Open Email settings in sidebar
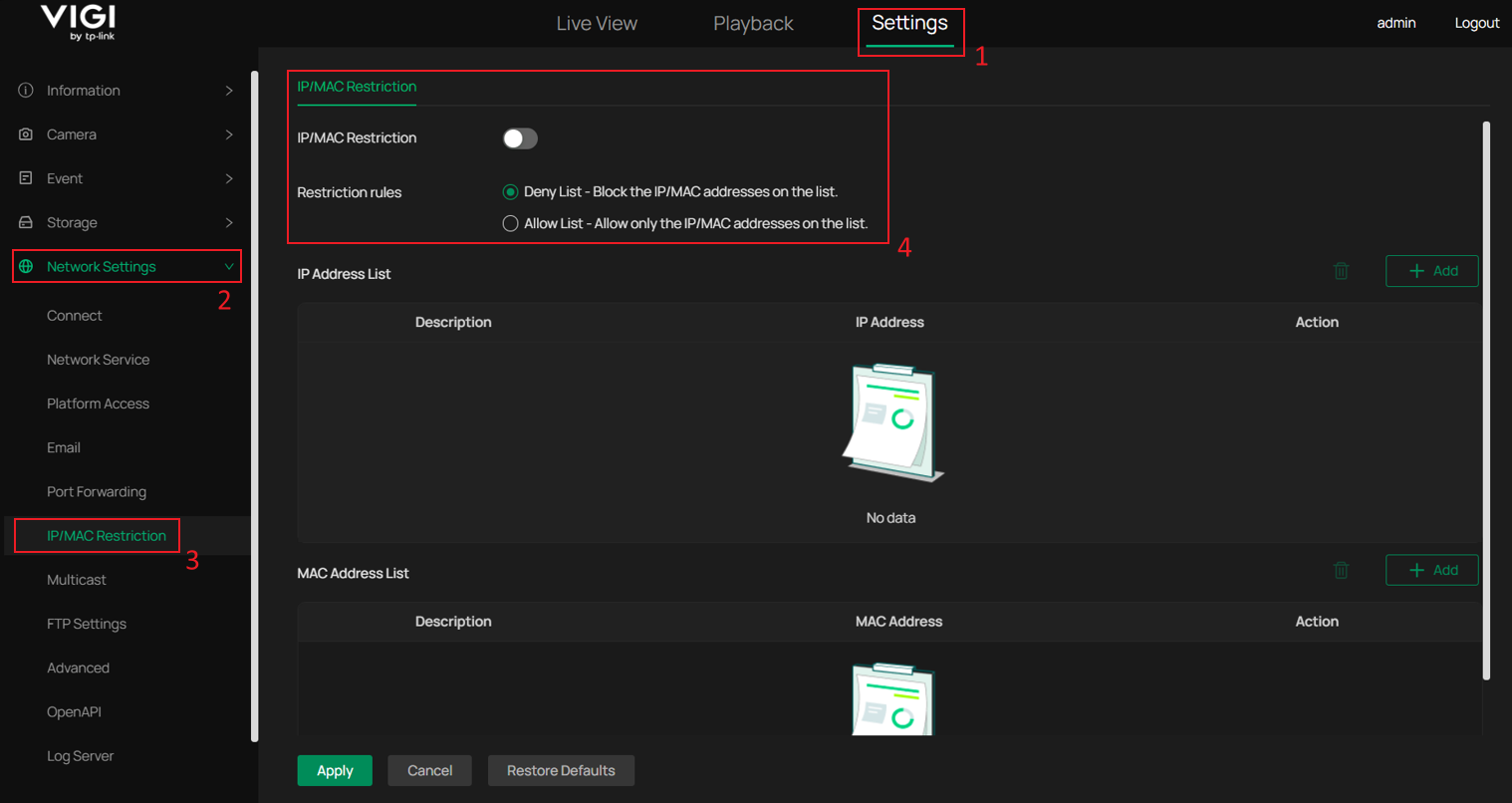 (x=64, y=447)
